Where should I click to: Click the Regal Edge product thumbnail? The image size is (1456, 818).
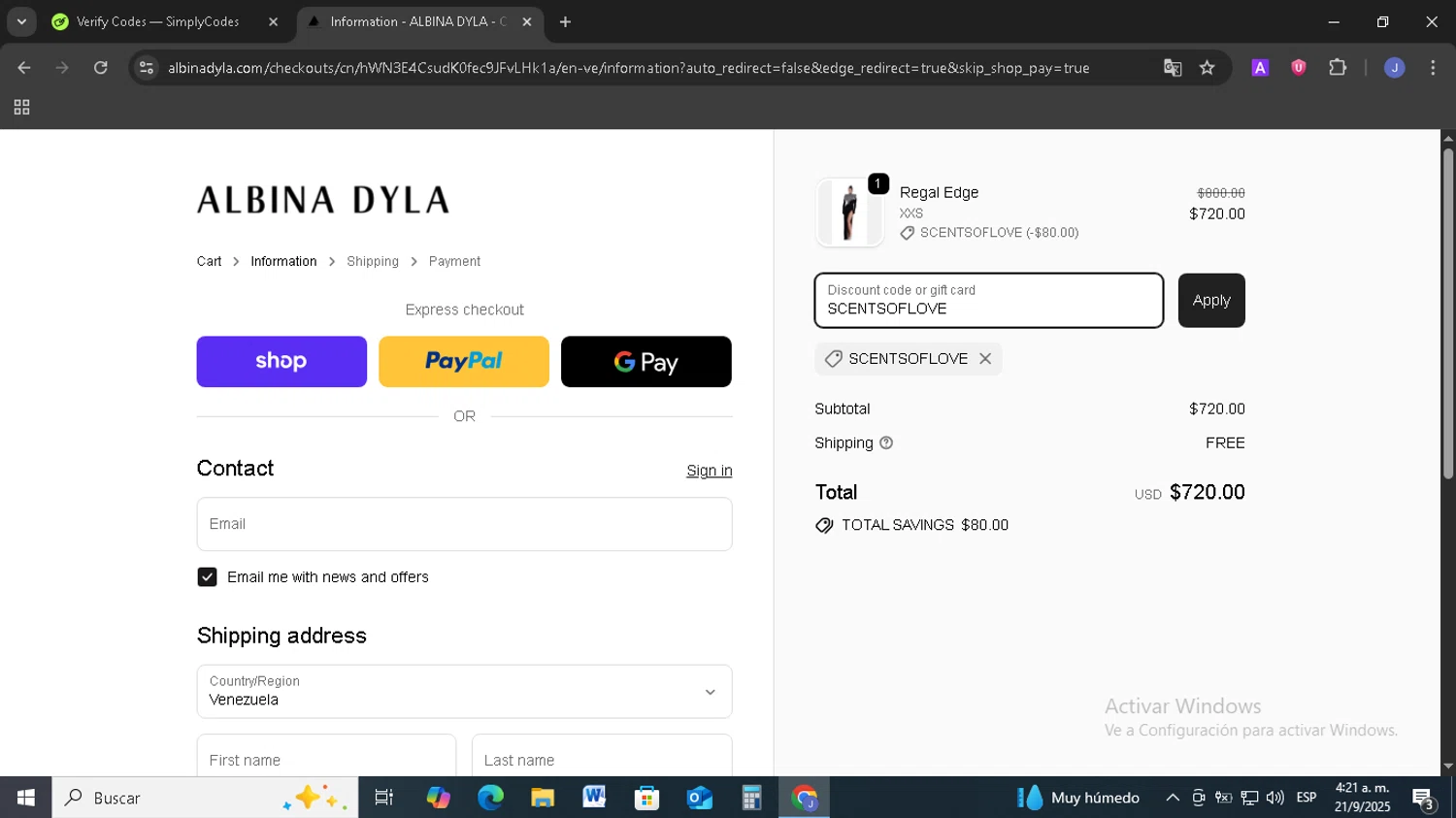point(849,213)
